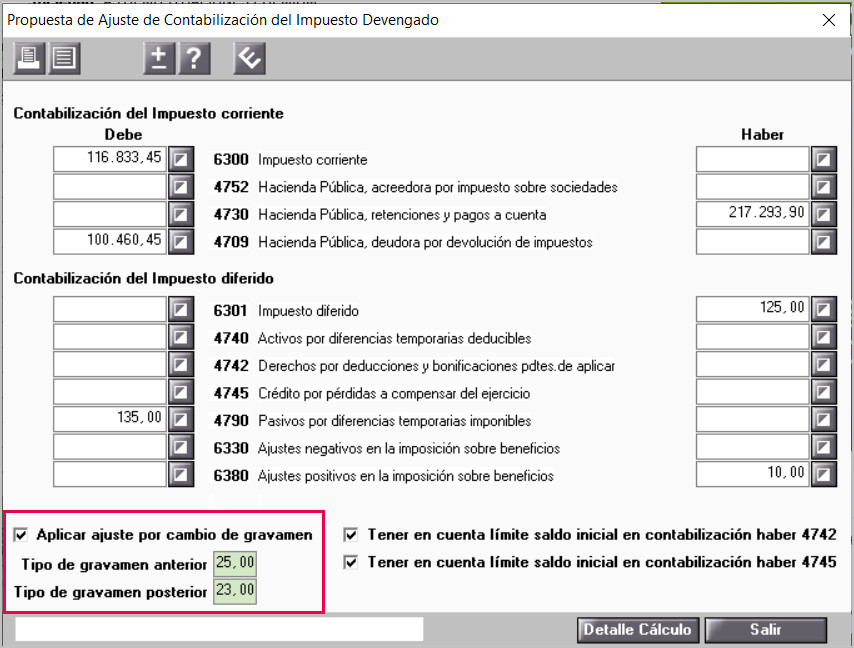Open edit icon beside 6301 Haber amount
The width and height of the screenshot is (854, 648).
[x=824, y=310]
